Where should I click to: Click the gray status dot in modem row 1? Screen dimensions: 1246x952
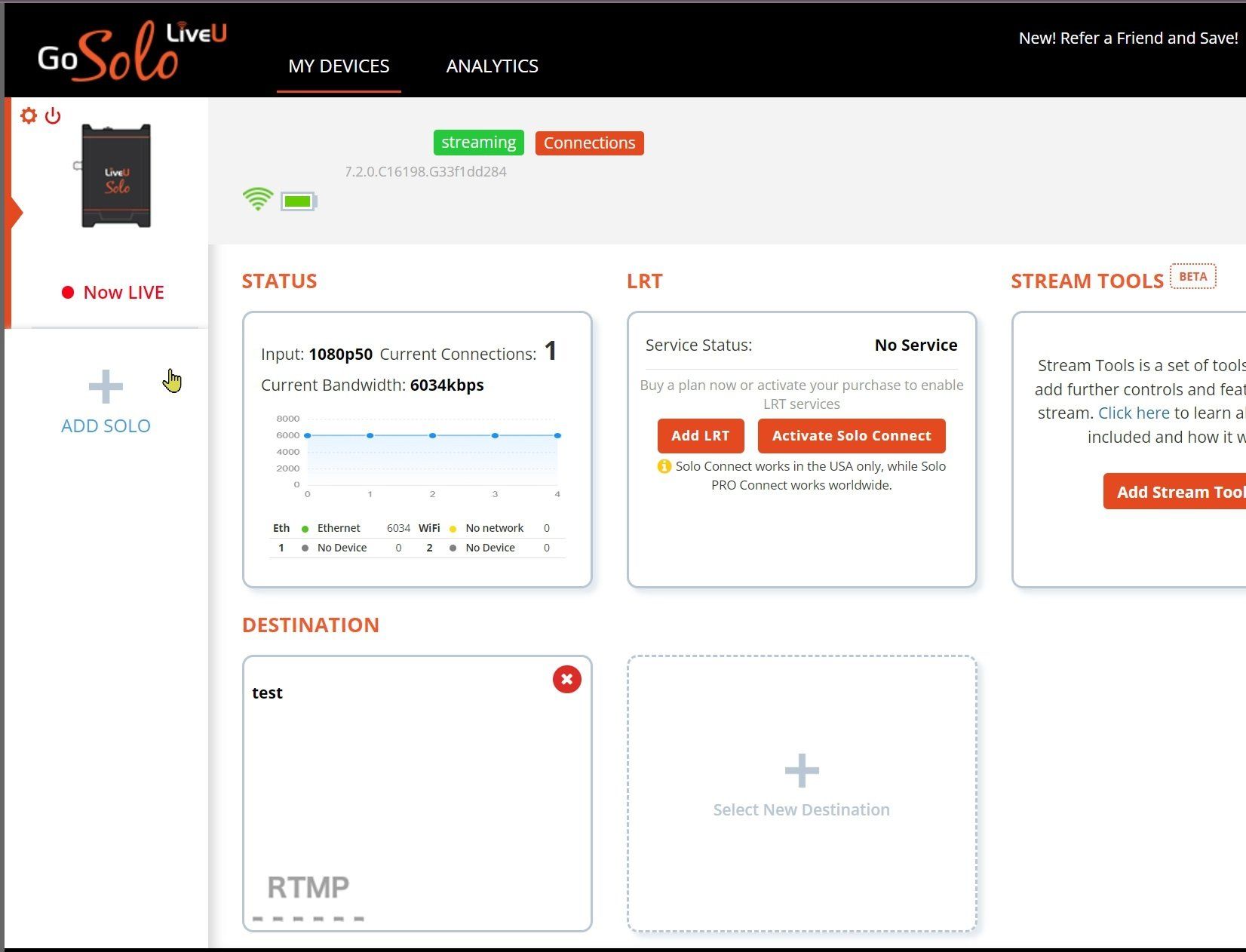(x=305, y=548)
